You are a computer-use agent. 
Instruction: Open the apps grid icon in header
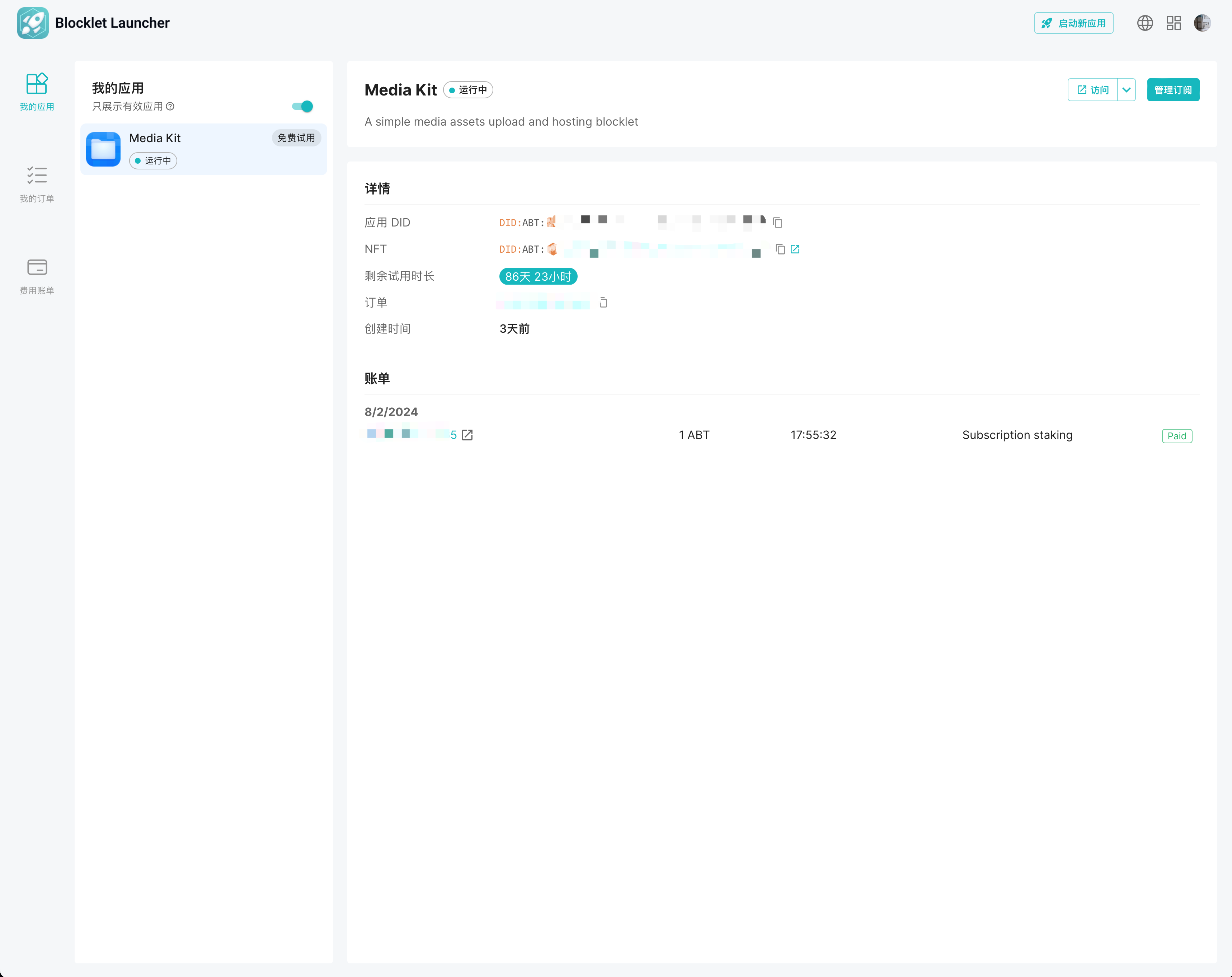point(1174,23)
